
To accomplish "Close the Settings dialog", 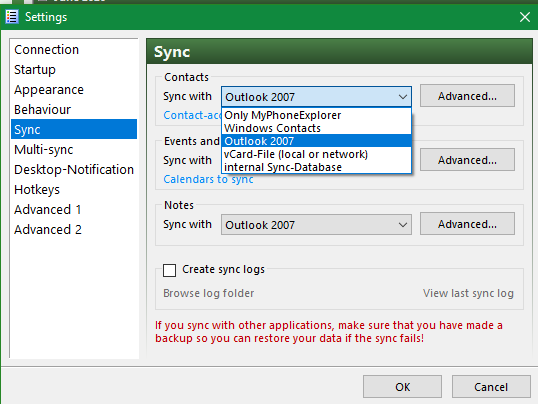I will pyautogui.click(x=525, y=17).
